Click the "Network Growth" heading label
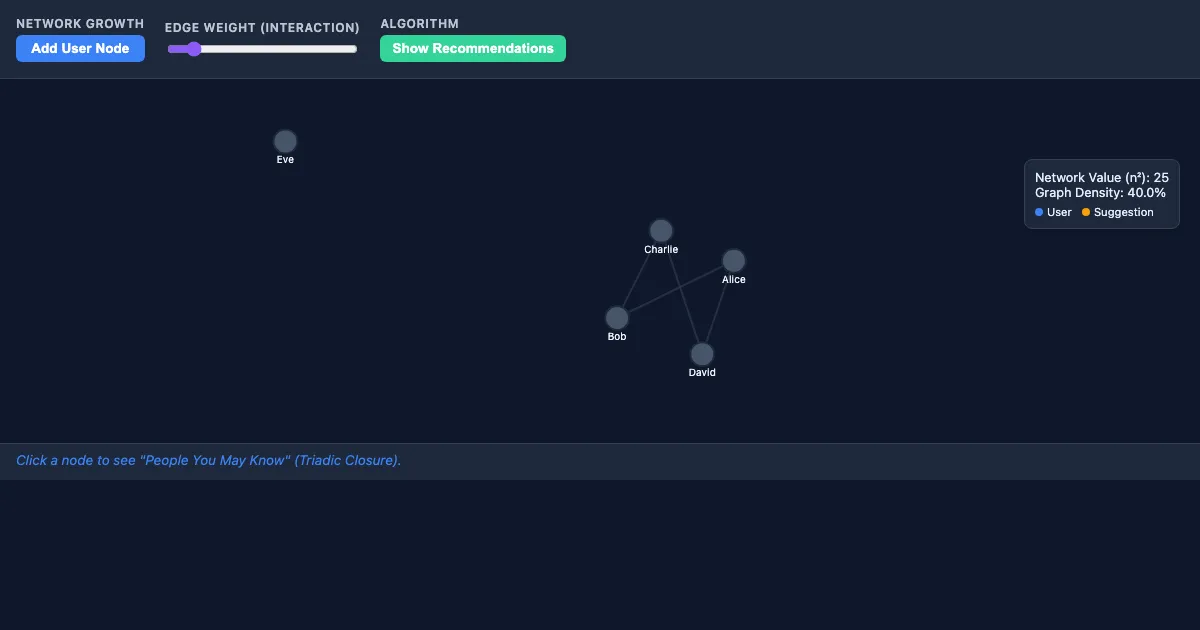Viewport: 1200px width, 630px height. [80, 24]
